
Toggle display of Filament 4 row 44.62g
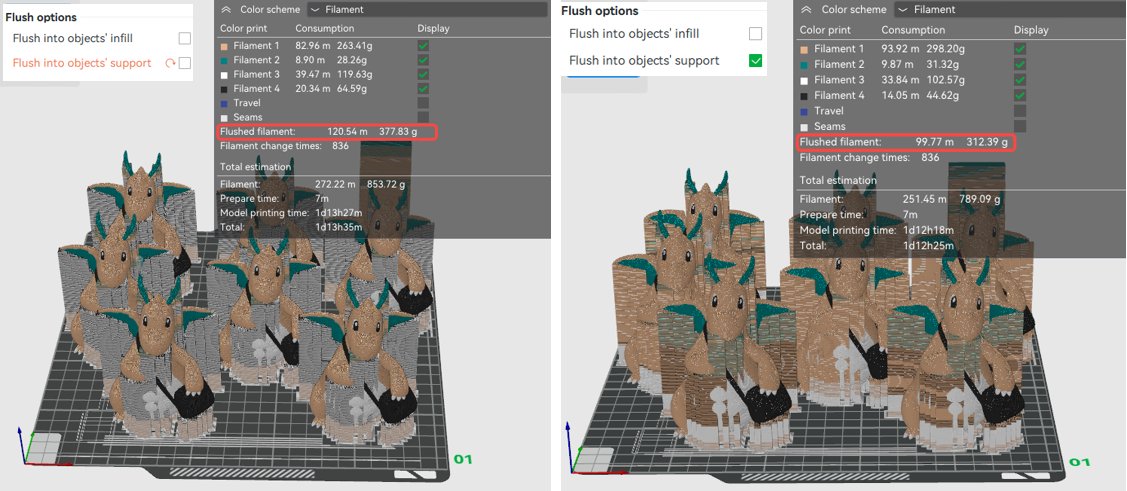coord(1020,96)
